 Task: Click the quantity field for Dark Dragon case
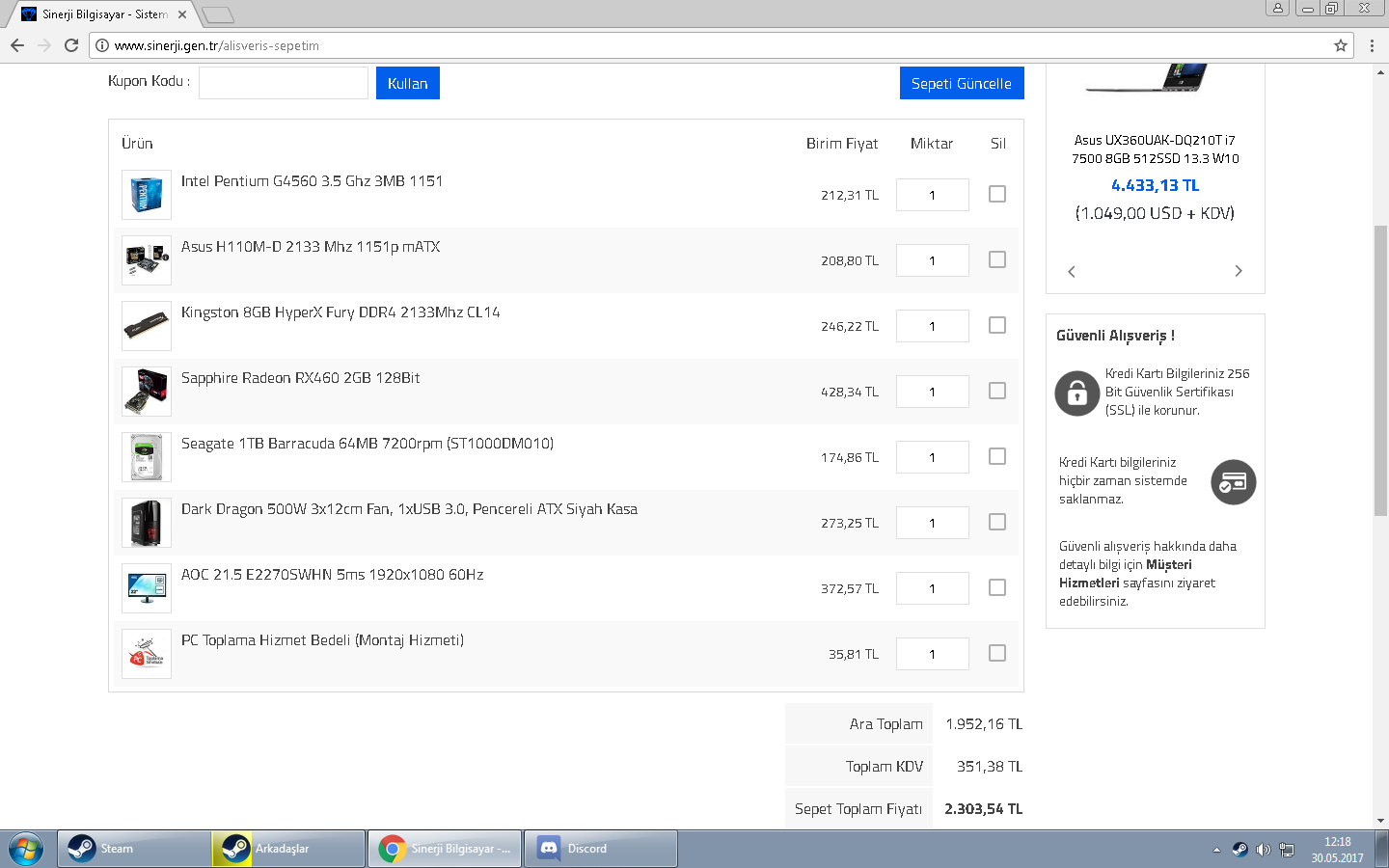point(933,523)
